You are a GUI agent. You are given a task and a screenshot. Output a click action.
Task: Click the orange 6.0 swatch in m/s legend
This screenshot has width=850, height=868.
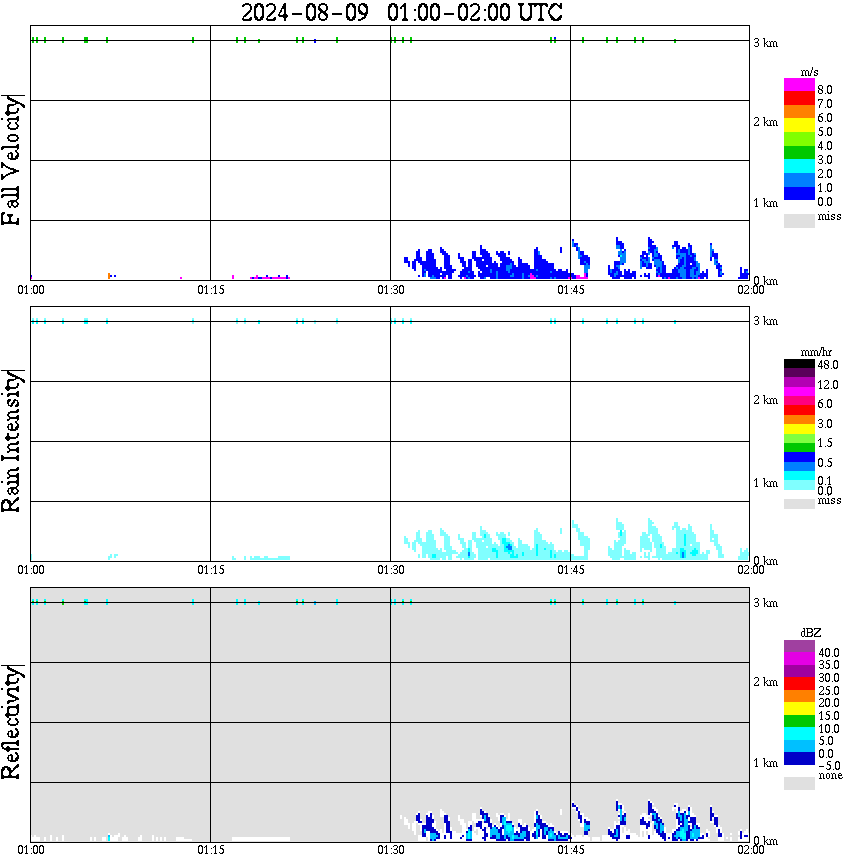pos(799,112)
